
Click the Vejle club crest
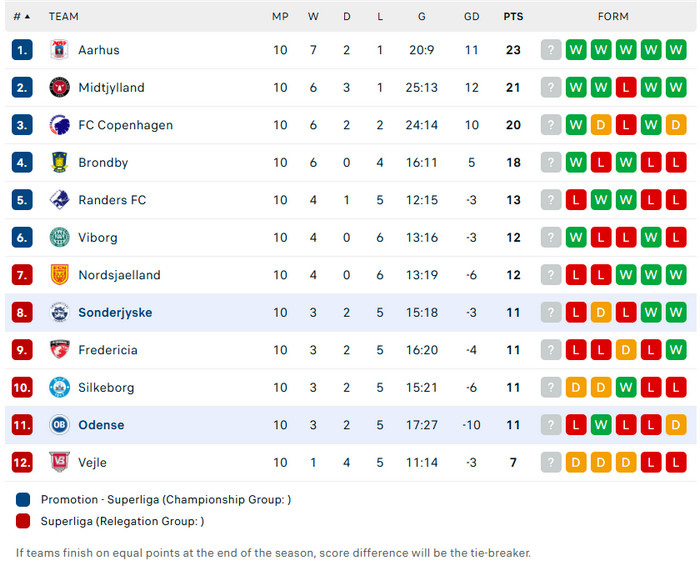(x=60, y=462)
